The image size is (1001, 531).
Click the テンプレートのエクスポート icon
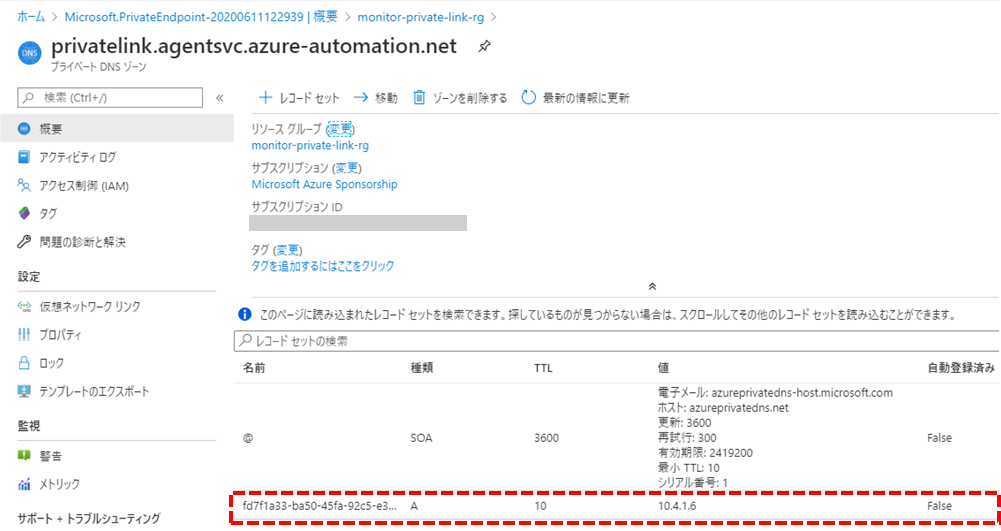[x=24, y=391]
